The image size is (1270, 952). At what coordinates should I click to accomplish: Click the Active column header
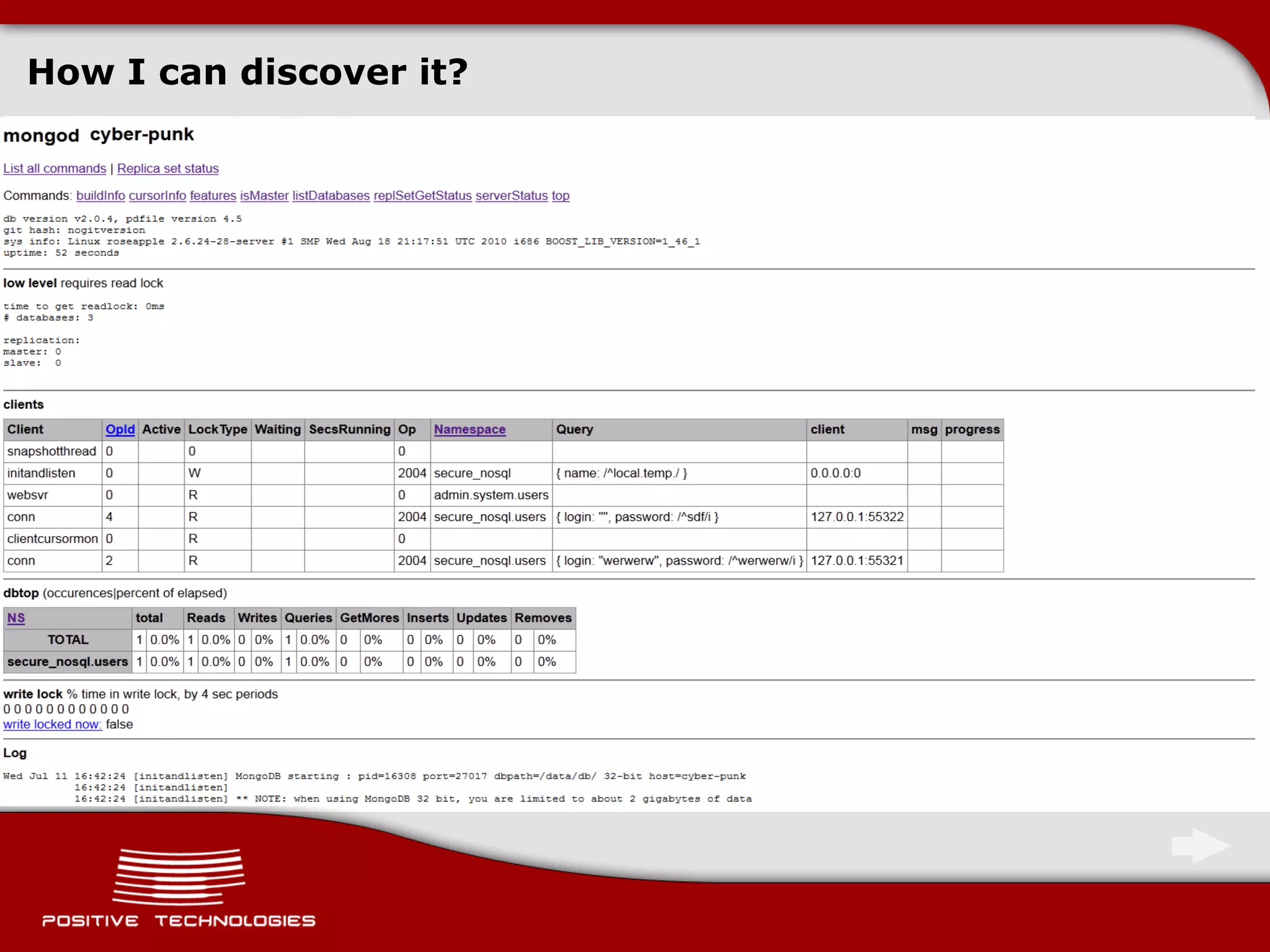coord(161,430)
